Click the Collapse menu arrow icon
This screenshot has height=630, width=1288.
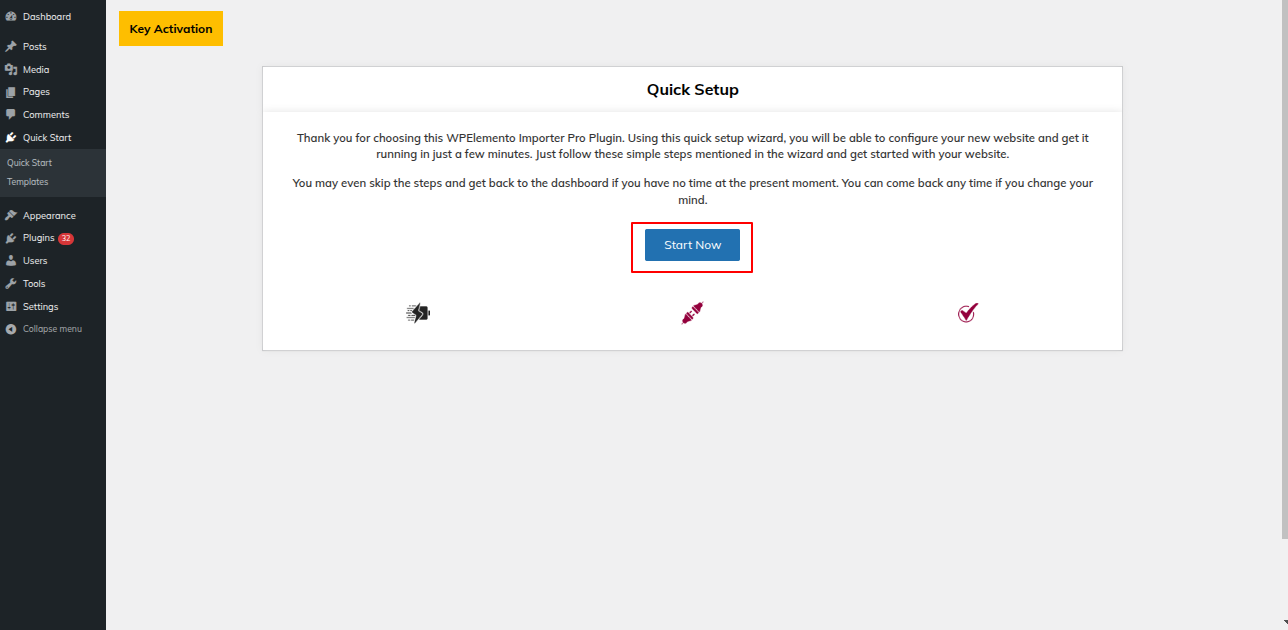pyautogui.click(x=11, y=329)
